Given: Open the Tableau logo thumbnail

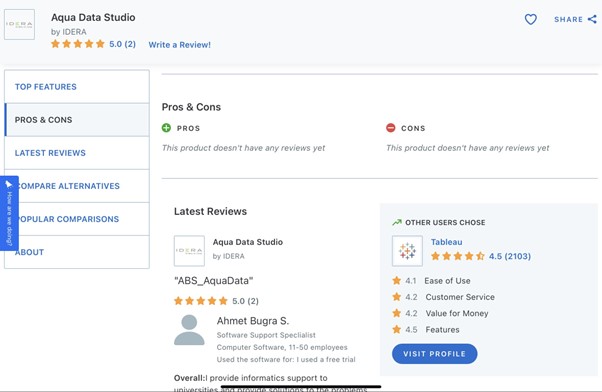Looking at the screenshot, I should pos(407,251).
